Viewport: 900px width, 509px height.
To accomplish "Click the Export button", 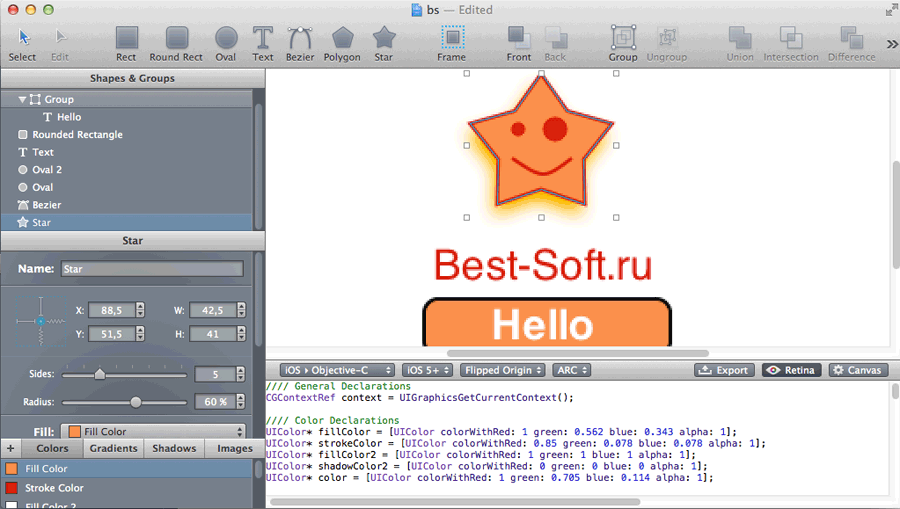I will 723,370.
